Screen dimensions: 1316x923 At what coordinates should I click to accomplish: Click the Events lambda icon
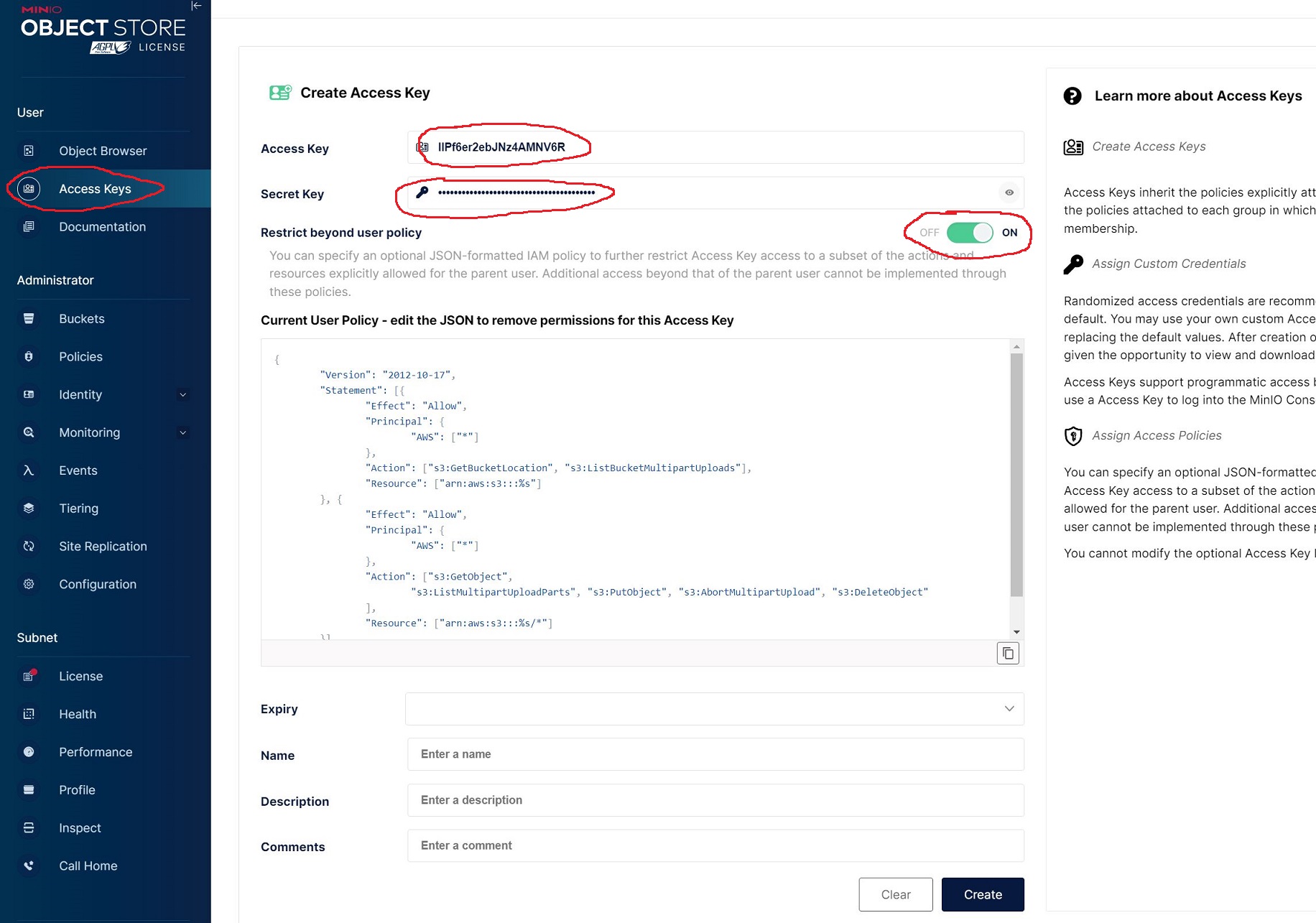tap(29, 470)
